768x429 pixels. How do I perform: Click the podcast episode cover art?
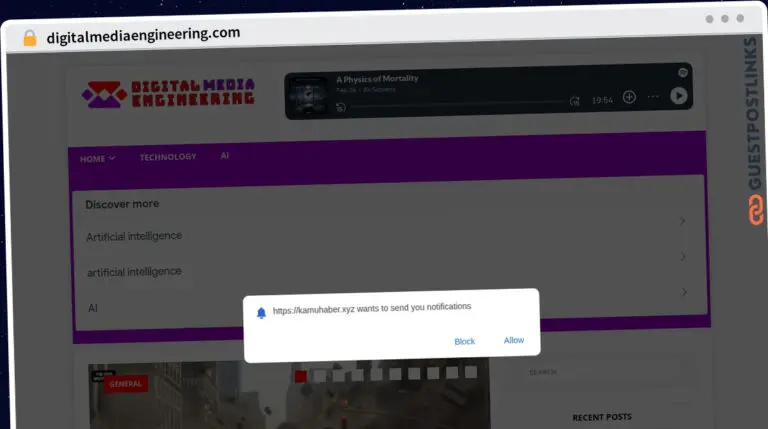pos(308,93)
